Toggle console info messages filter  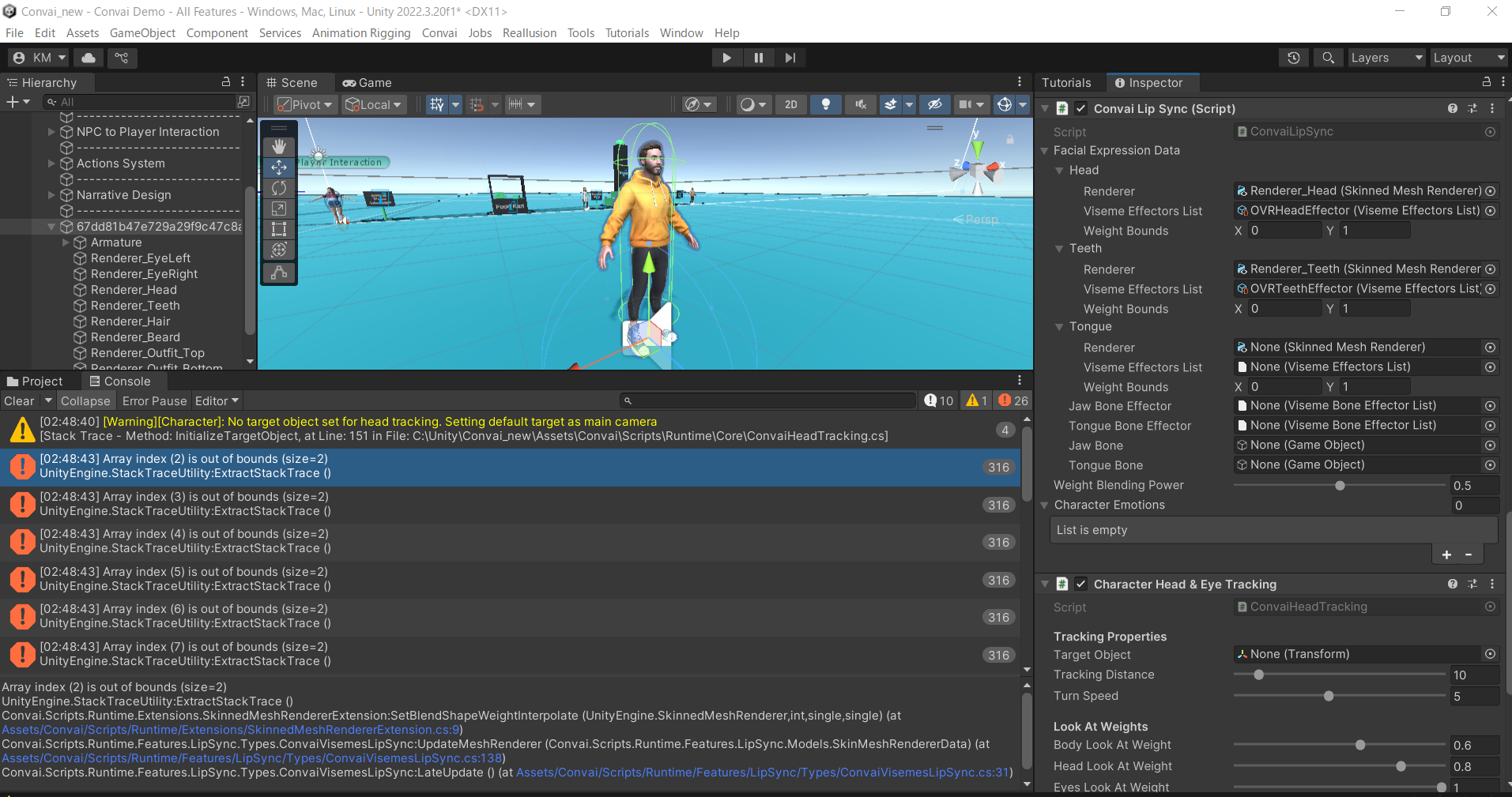click(939, 400)
